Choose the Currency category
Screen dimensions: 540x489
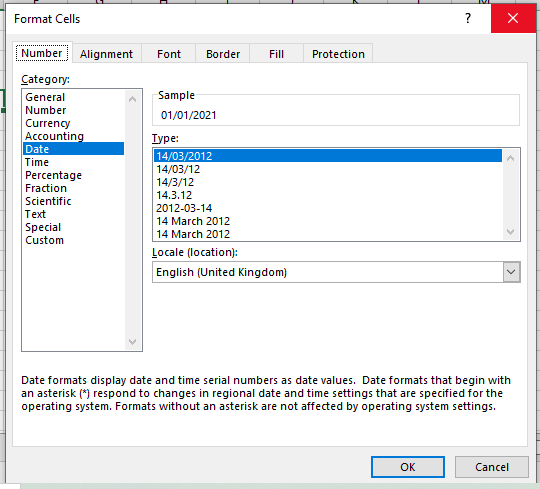point(73,123)
